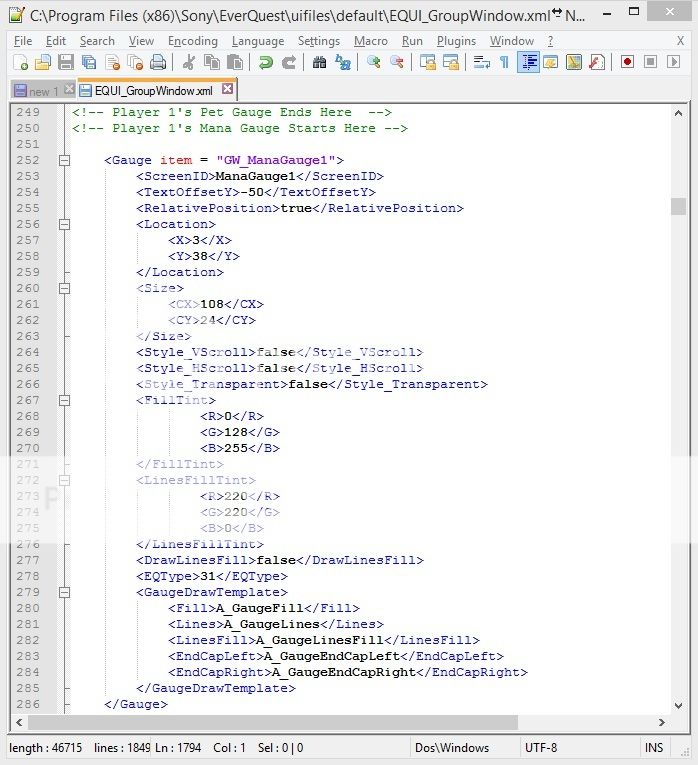Switch to the new 1 tab

[x=37, y=90]
